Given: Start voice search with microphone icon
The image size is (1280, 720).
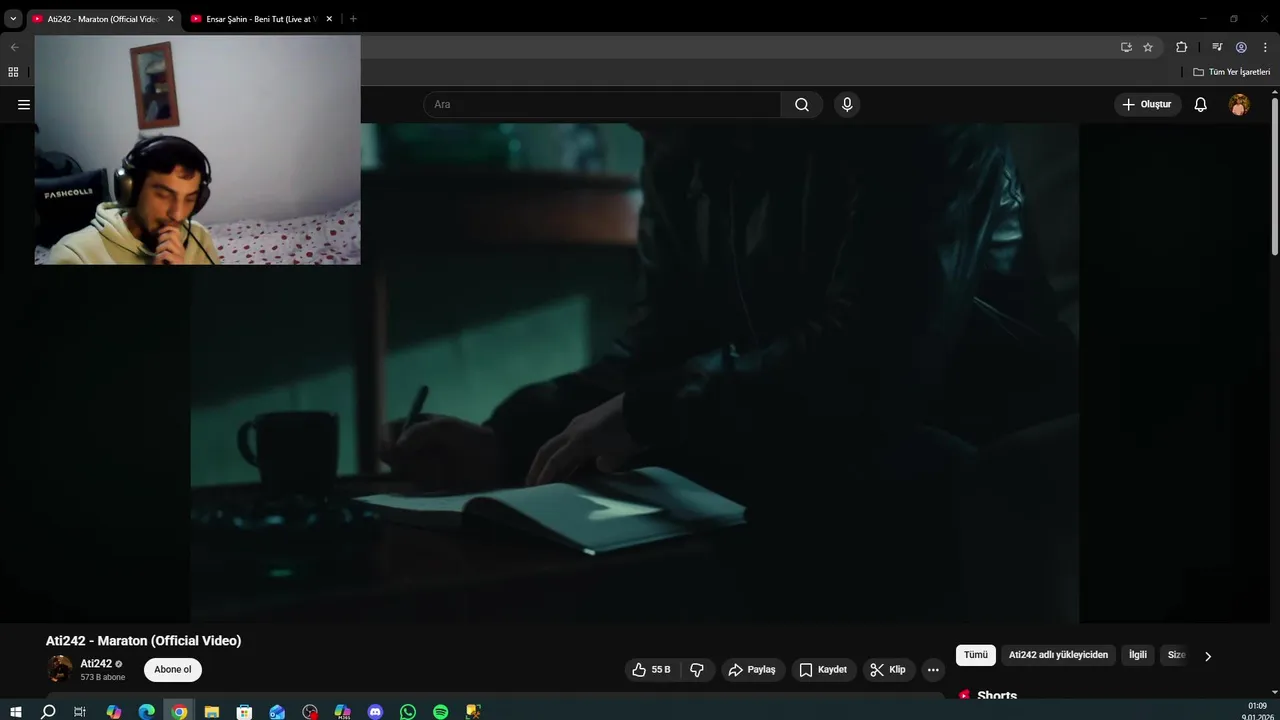Looking at the screenshot, I should pos(847,104).
